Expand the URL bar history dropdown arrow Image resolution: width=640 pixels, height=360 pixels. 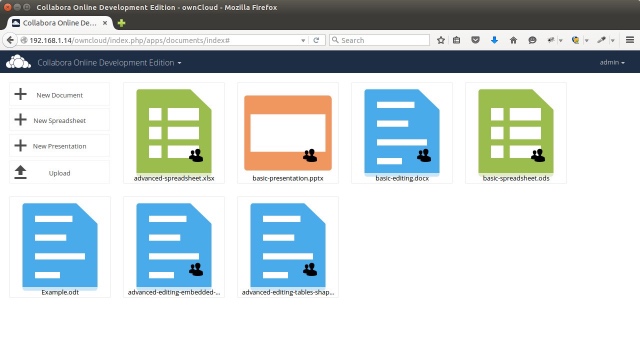[x=303, y=40]
